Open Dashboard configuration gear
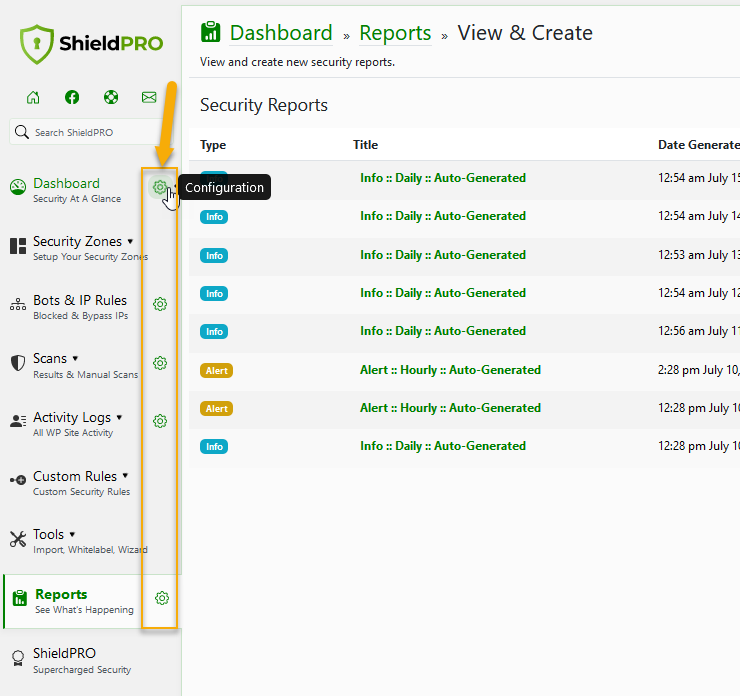Viewport: 740px width, 696px height. (x=160, y=187)
